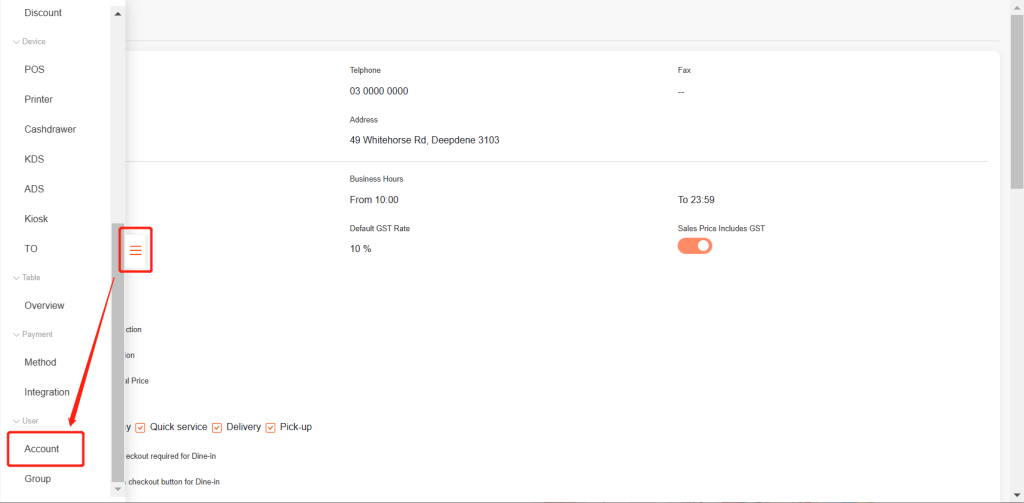Toggle Sales Price Includes GST switch

click(x=695, y=246)
